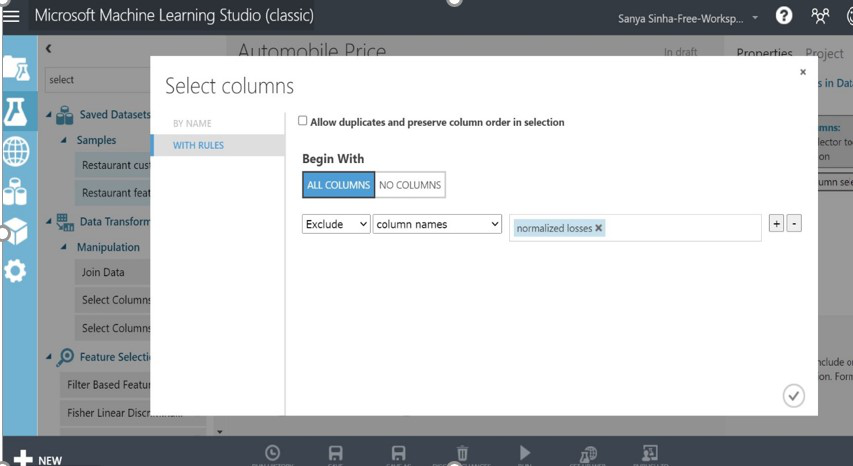
Task: Switch to the WITH RULES tab
Action: [x=198, y=145]
